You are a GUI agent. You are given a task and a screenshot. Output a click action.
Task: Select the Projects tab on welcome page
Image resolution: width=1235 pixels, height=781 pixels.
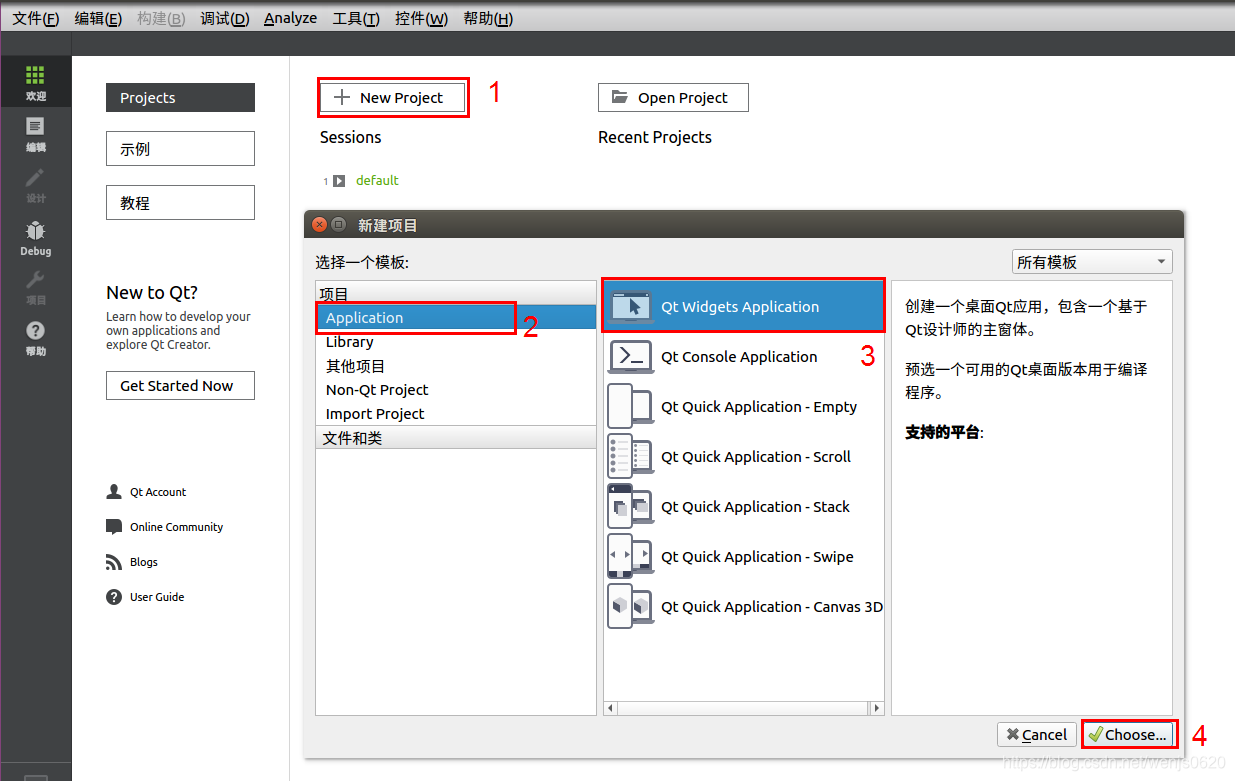(x=180, y=98)
